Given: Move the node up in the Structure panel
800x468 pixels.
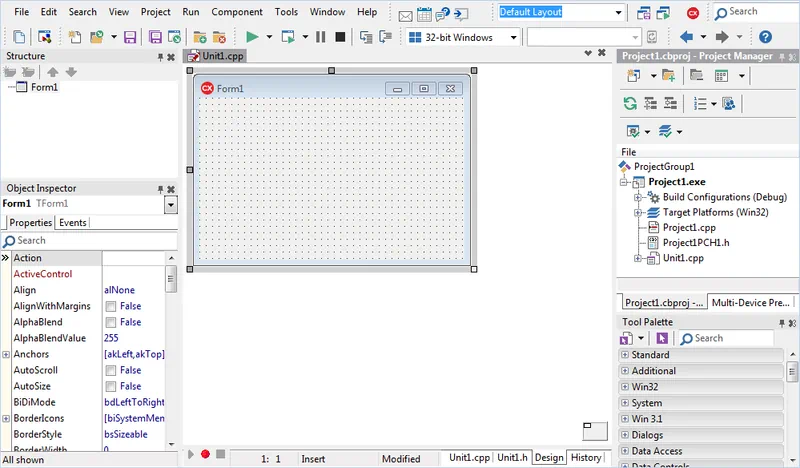Looking at the screenshot, I should (53, 72).
